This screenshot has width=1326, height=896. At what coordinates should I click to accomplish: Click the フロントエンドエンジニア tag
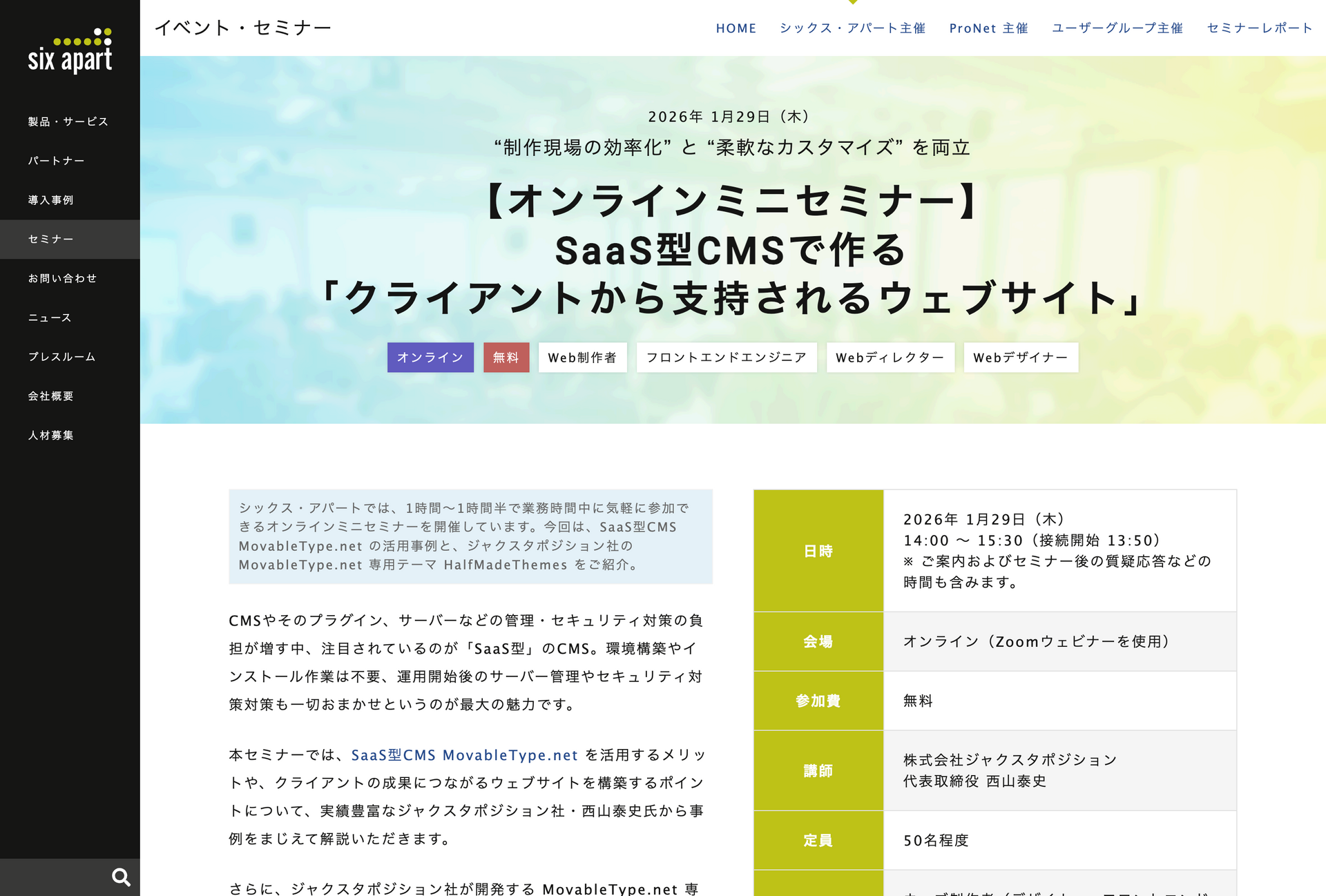726,358
